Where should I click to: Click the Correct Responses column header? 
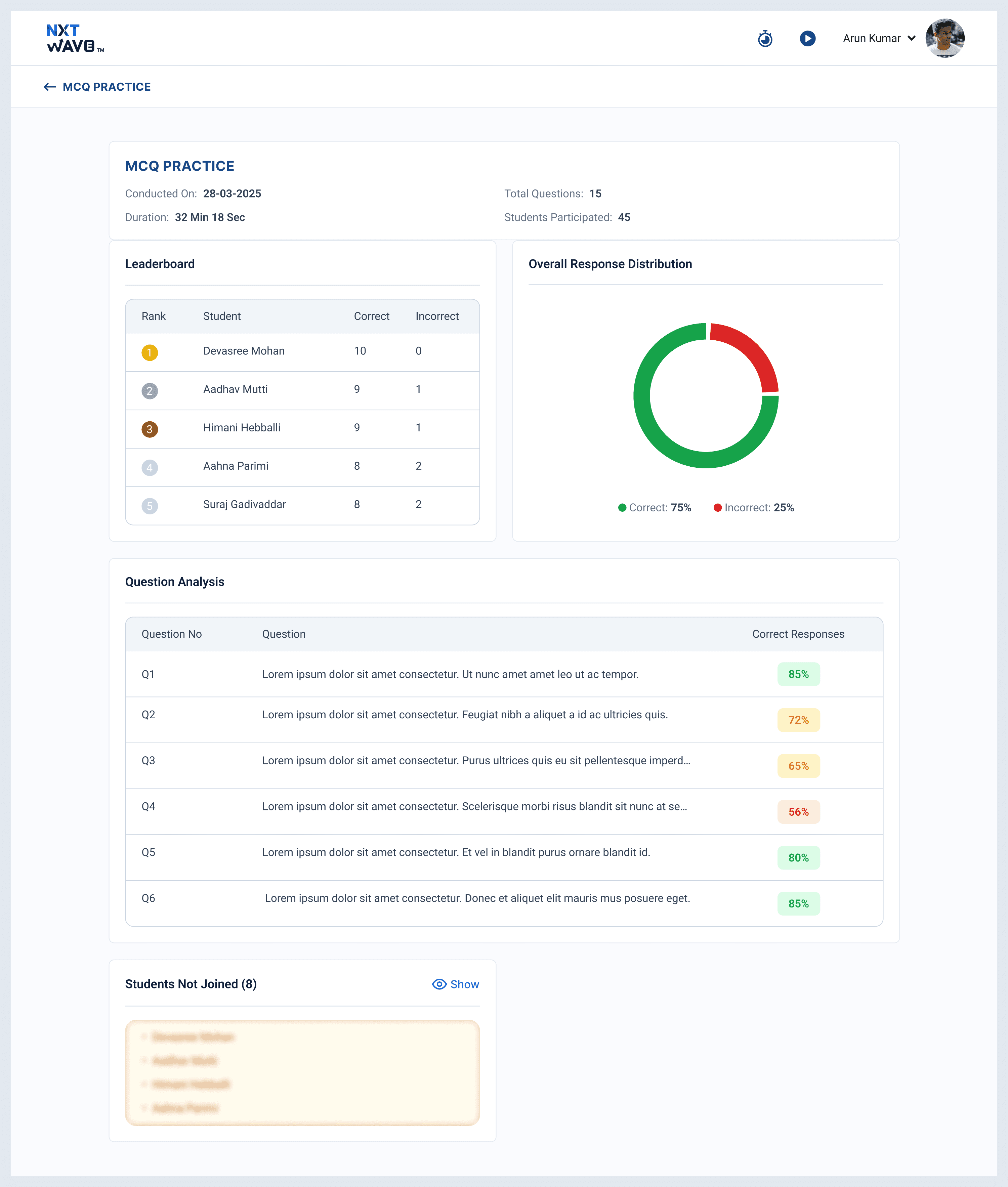point(798,634)
